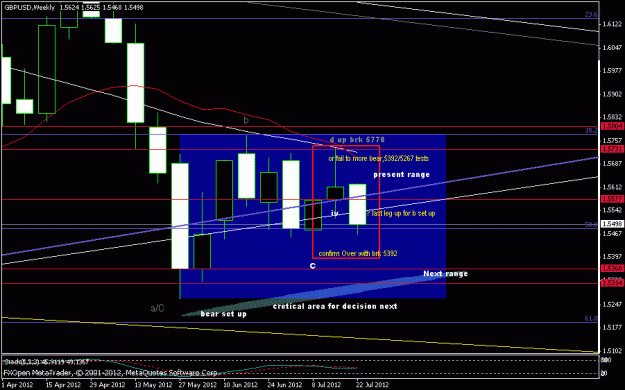Click the '15 Apr 2012' date label

(x=63, y=385)
